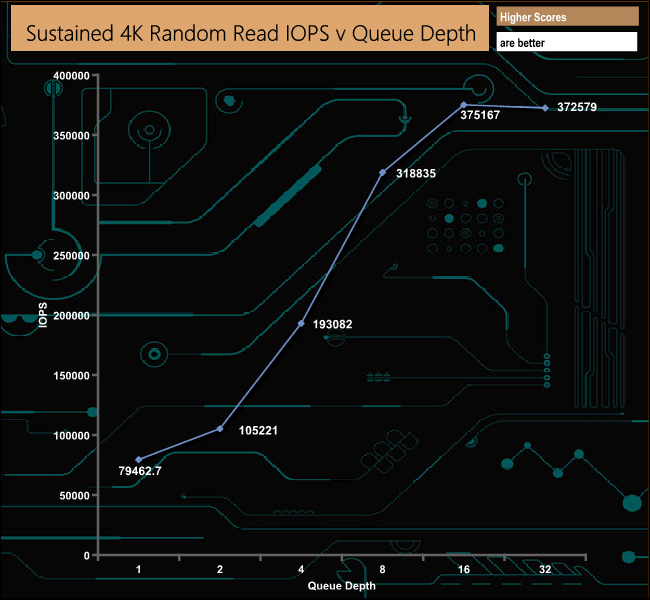Click queue depth 1 axis label
The image size is (650, 600).
(138, 569)
